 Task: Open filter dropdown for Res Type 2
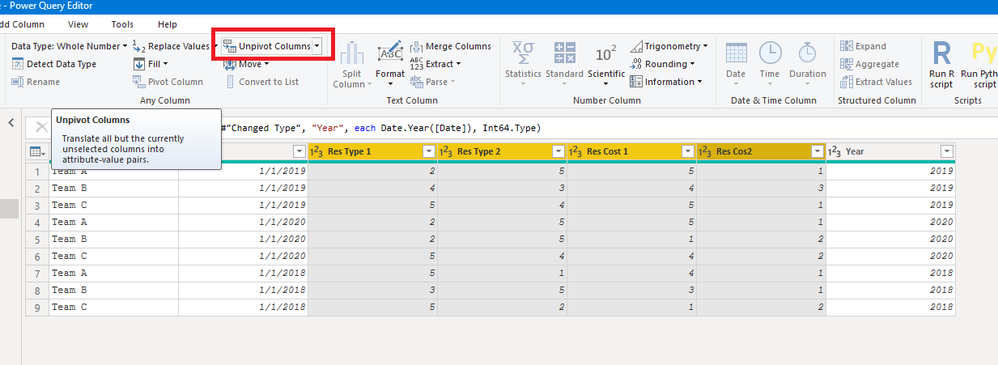558,152
